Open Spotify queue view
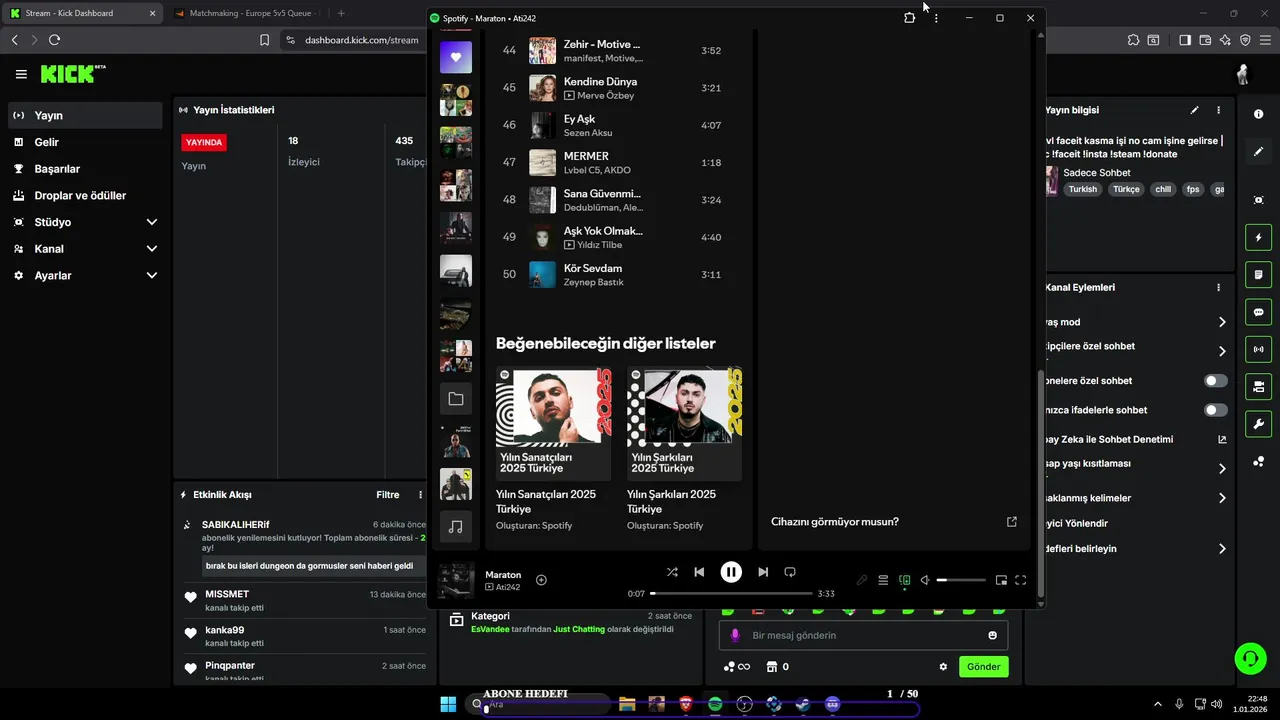The image size is (1280, 720). click(x=883, y=580)
